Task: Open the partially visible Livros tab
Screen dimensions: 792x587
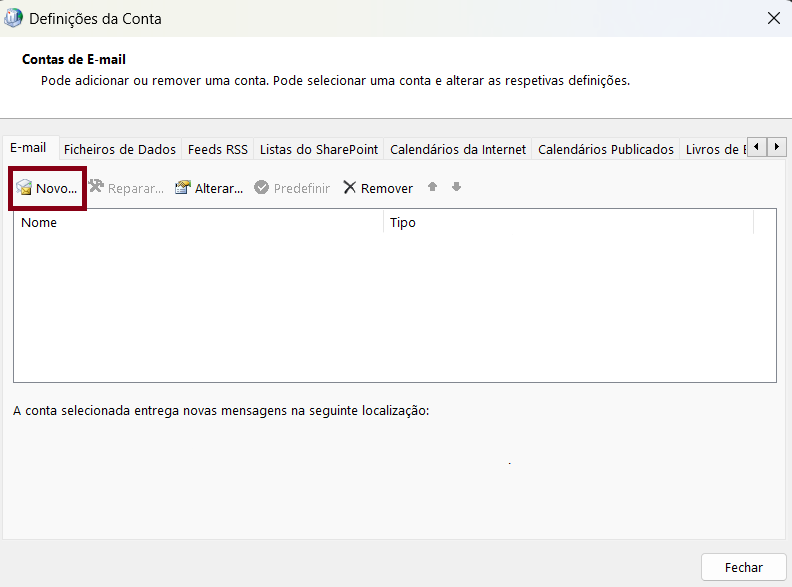Action: click(x=714, y=149)
